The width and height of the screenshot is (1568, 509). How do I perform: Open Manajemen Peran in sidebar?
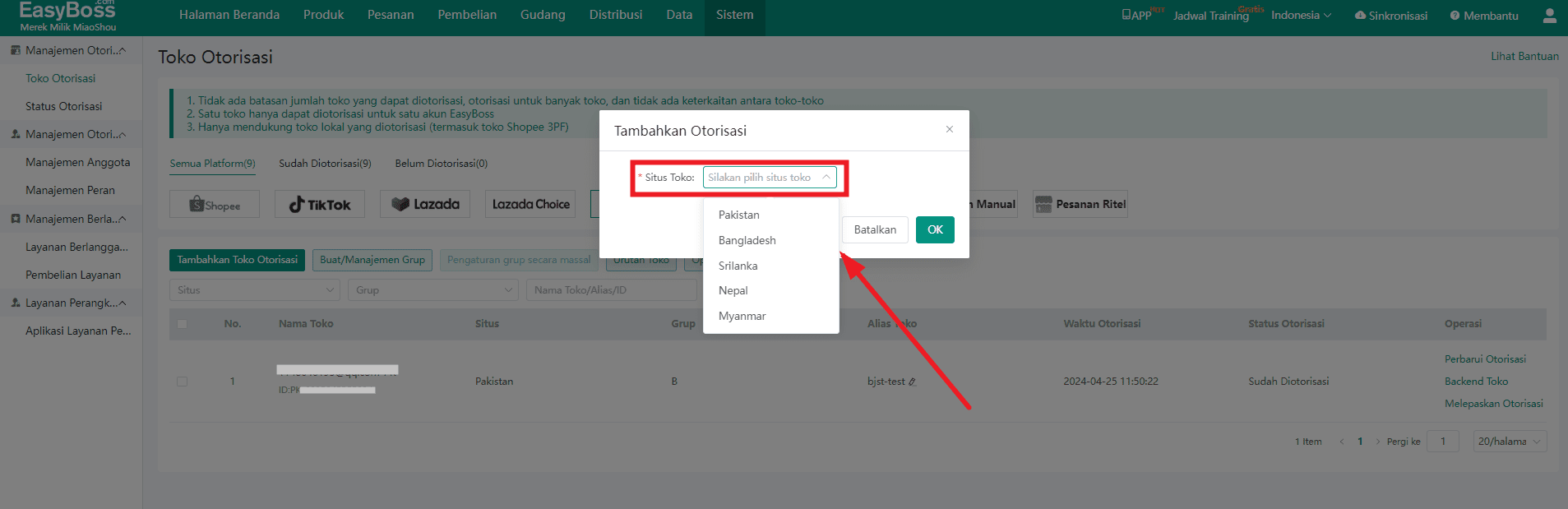click(70, 190)
